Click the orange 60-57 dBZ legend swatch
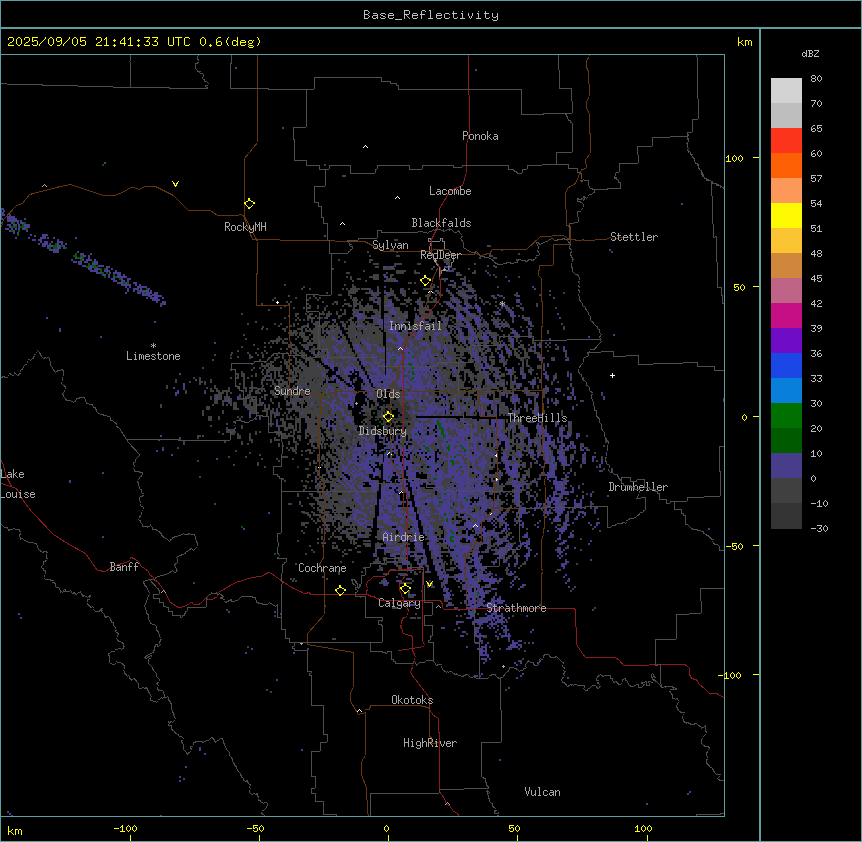The width and height of the screenshot is (862, 842). pyautogui.click(x=786, y=165)
